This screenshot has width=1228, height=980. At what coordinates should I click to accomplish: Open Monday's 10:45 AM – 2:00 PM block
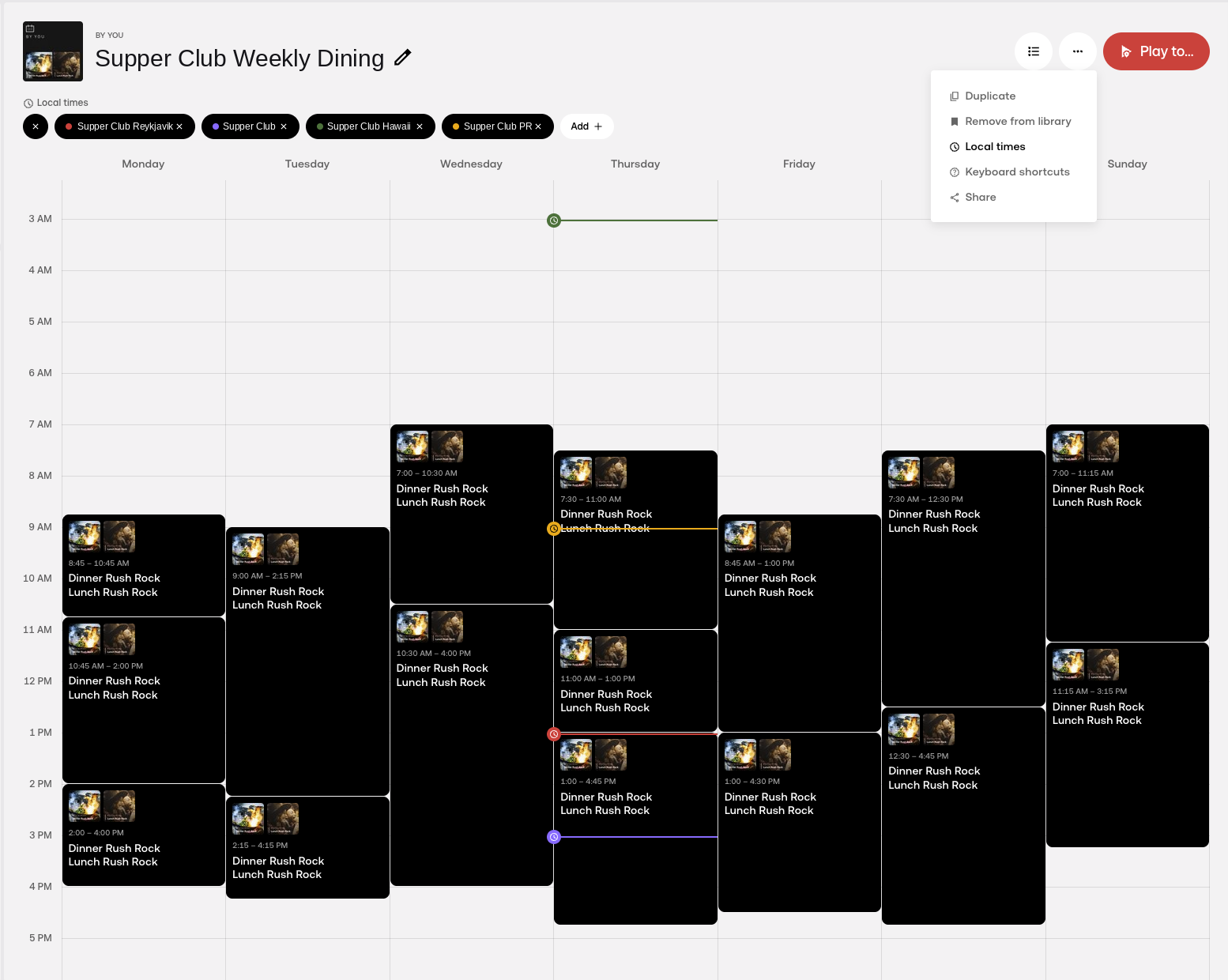pyautogui.click(x=144, y=700)
